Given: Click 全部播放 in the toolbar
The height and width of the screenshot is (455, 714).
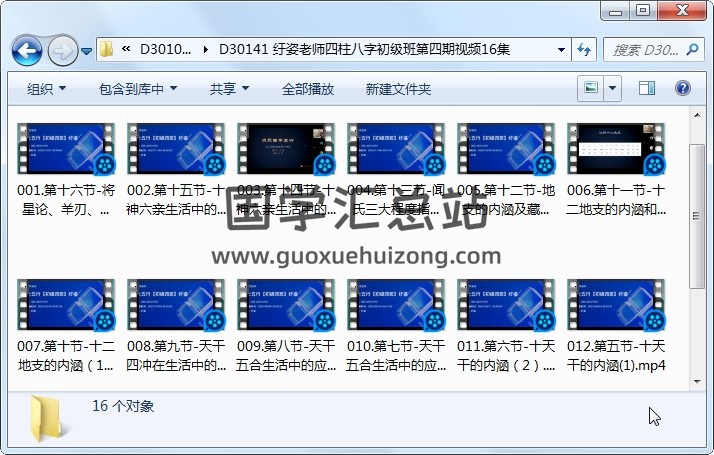Looking at the screenshot, I should click(x=308, y=89).
